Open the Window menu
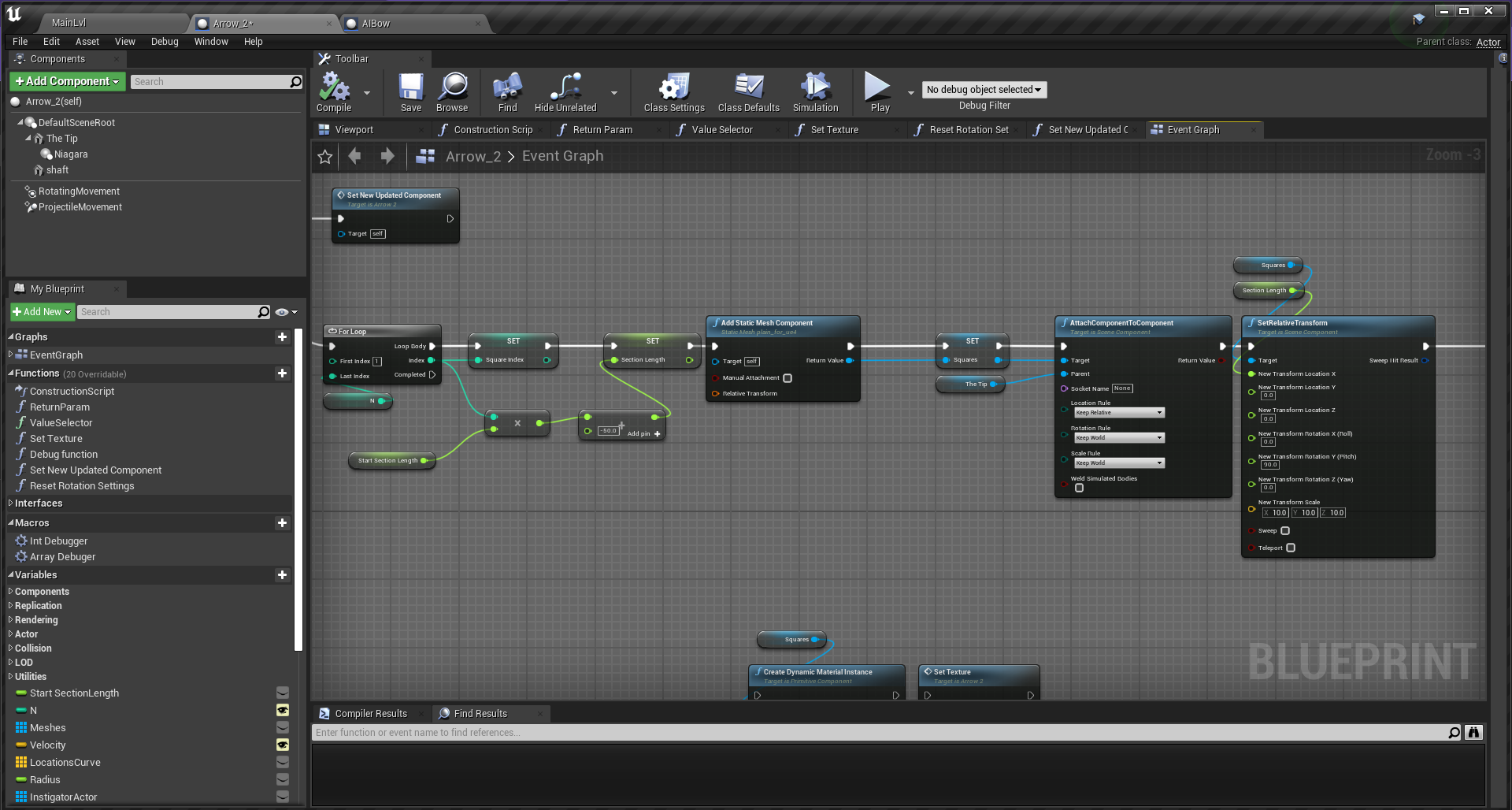Viewport: 1512px width, 810px height. [x=211, y=42]
